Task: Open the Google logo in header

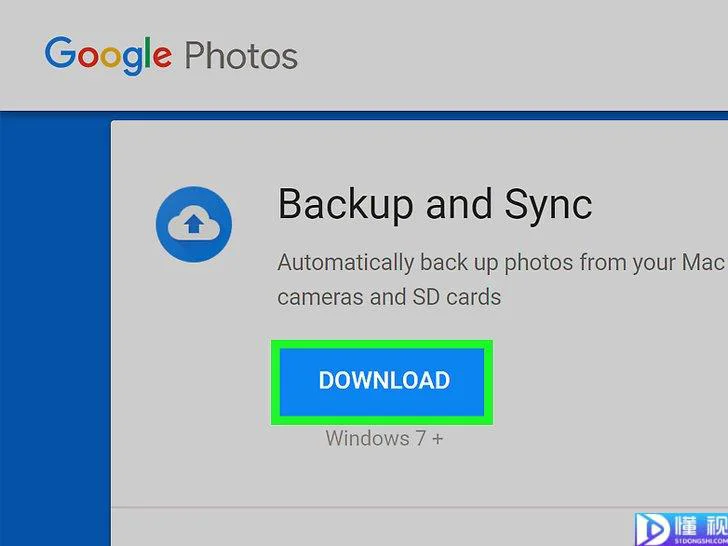Action: click(108, 56)
